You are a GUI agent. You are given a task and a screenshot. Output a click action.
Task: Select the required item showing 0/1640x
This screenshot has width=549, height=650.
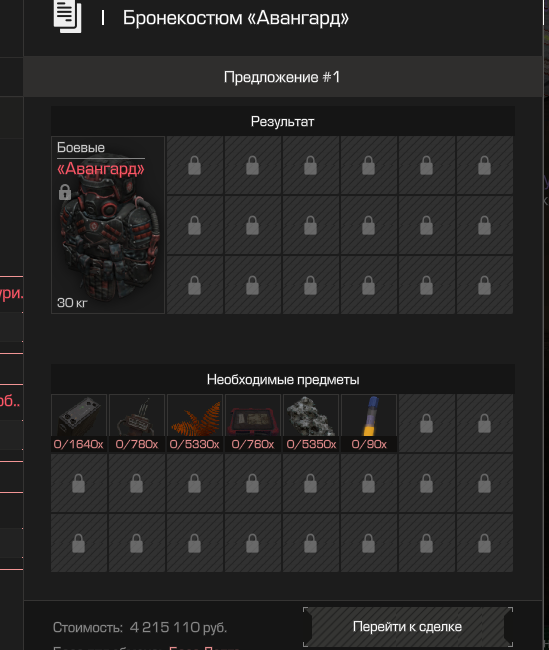pyautogui.click(x=79, y=423)
